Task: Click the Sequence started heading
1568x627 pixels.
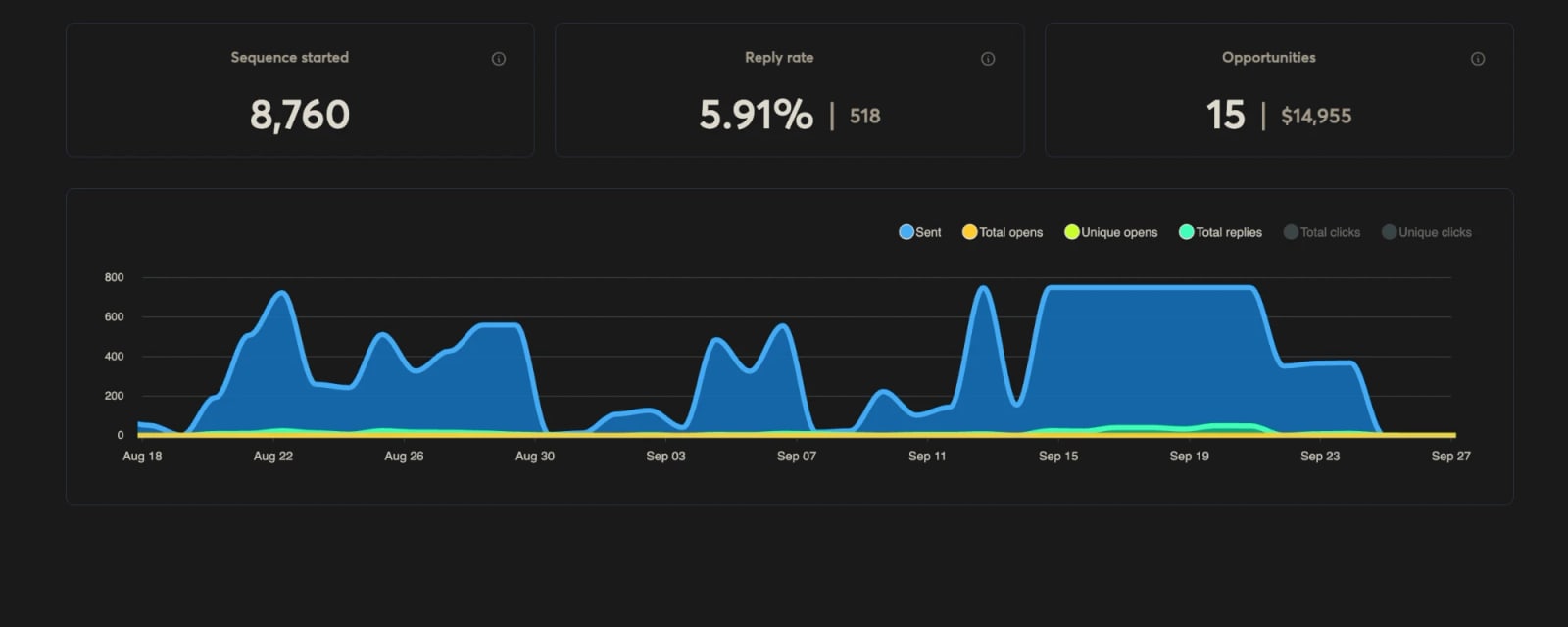Action: click(290, 58)
